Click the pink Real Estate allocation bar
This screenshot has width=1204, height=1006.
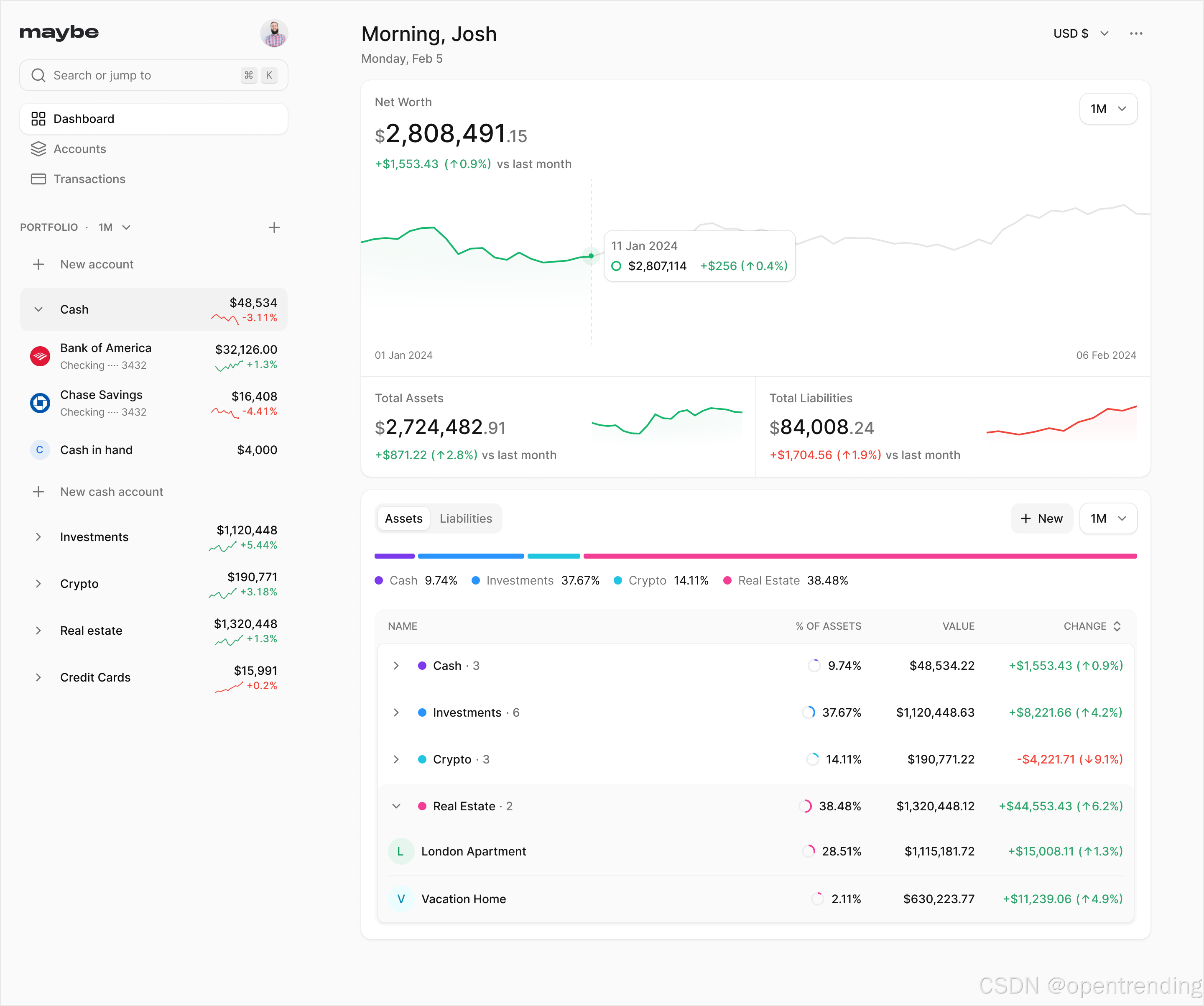[x=860, y=556]
